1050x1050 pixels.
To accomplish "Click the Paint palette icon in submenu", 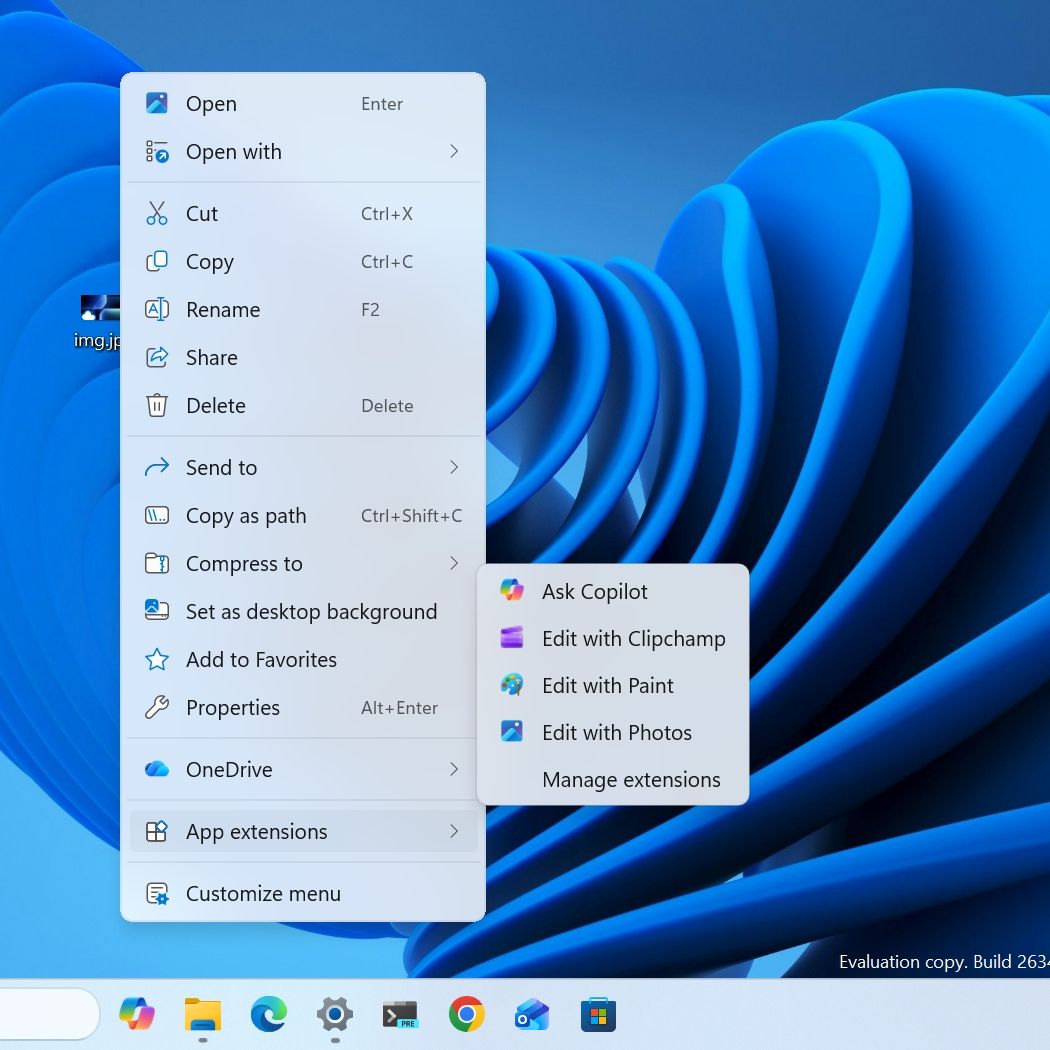I will [x=512, y=684].
